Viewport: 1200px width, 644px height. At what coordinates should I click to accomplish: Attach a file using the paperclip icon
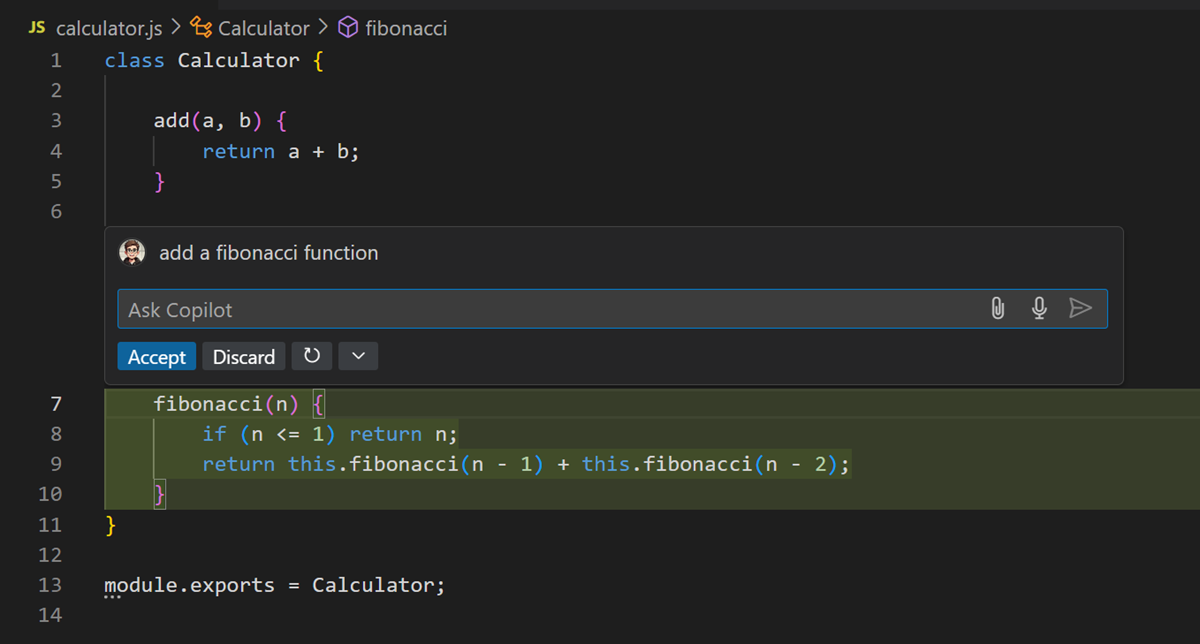click(x=997, y=308)
